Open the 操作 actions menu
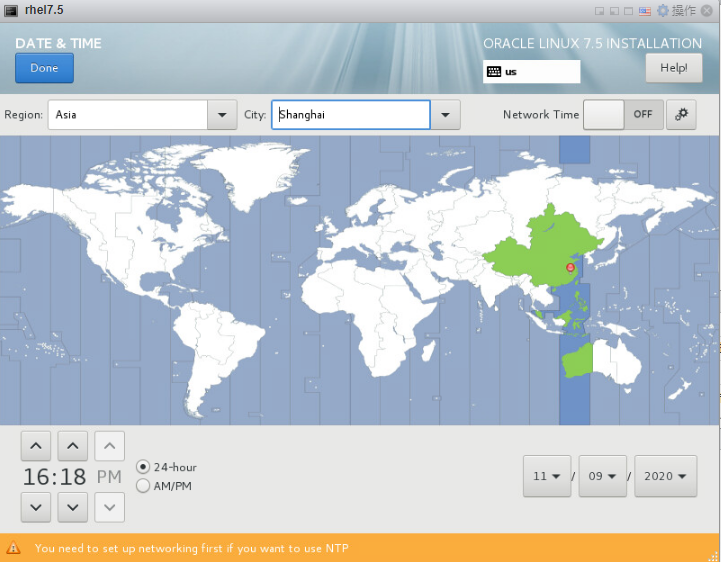 pos(684,10)
